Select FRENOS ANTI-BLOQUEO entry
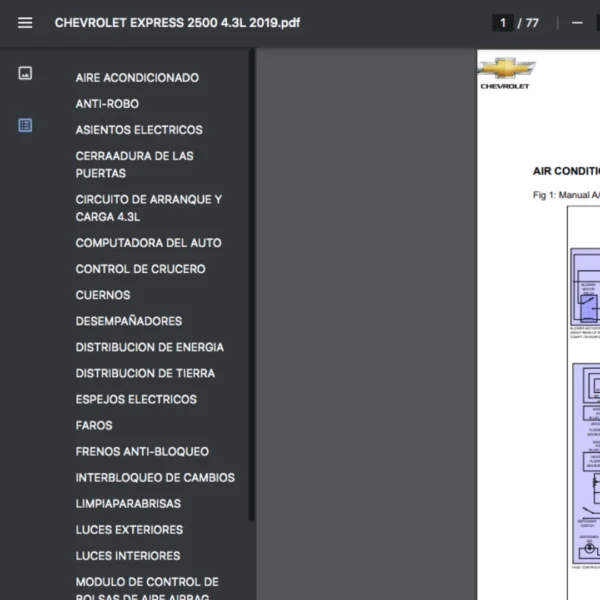This screenshot has height=600, width=600. click(142, 451)
